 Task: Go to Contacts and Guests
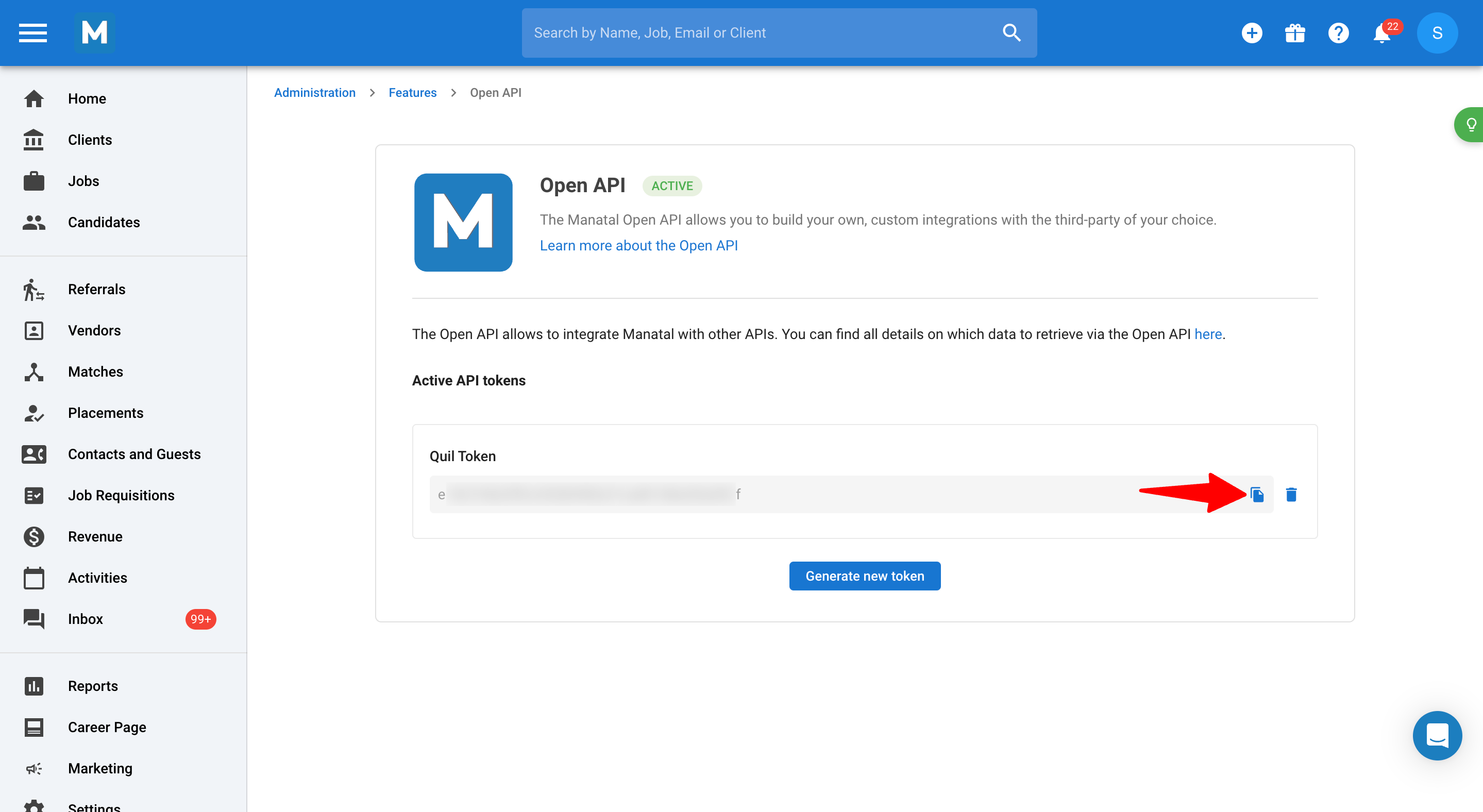coord(123,454)
